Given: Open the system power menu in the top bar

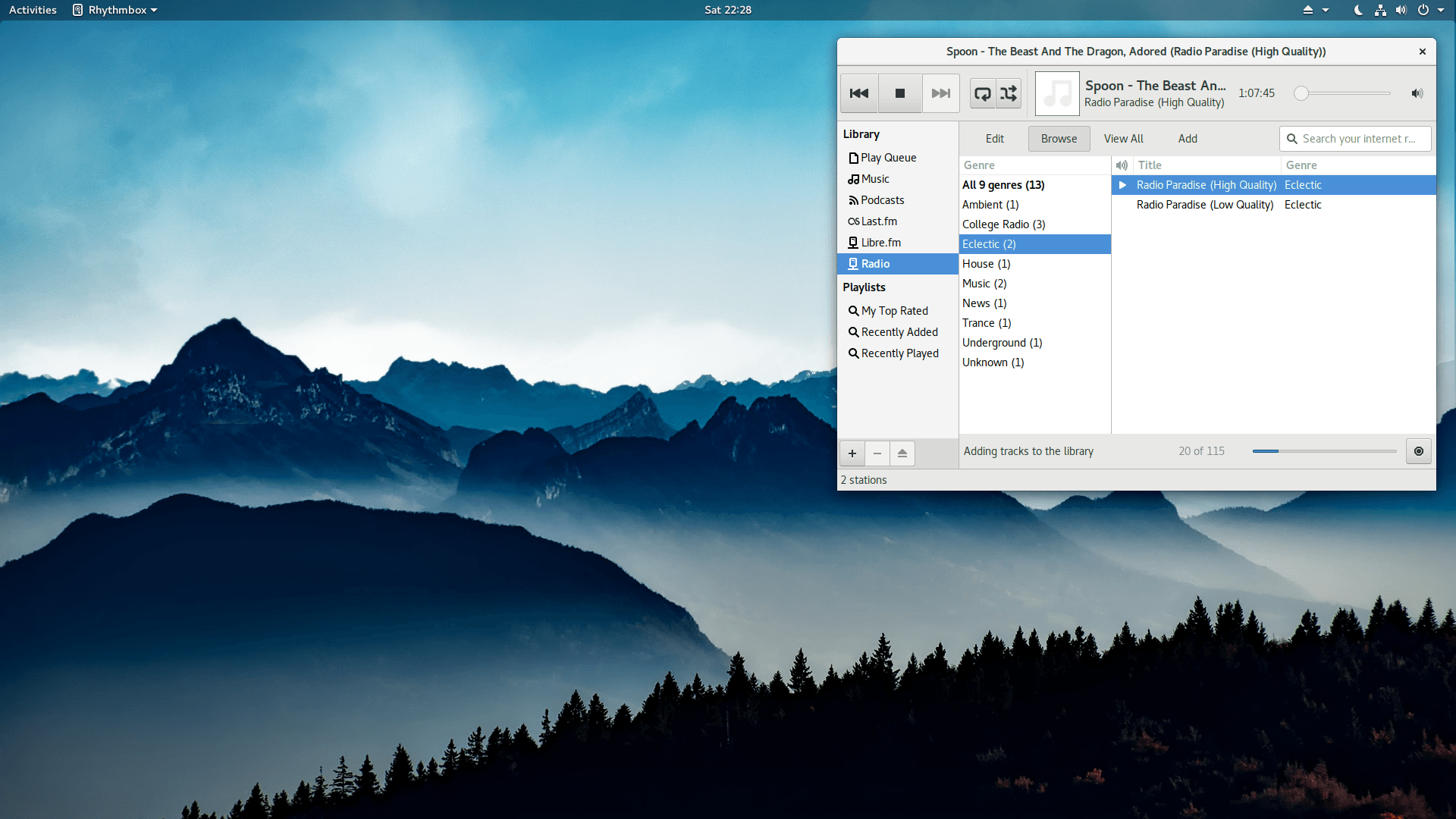Looking at the screenshot, I should [1429, 10].
